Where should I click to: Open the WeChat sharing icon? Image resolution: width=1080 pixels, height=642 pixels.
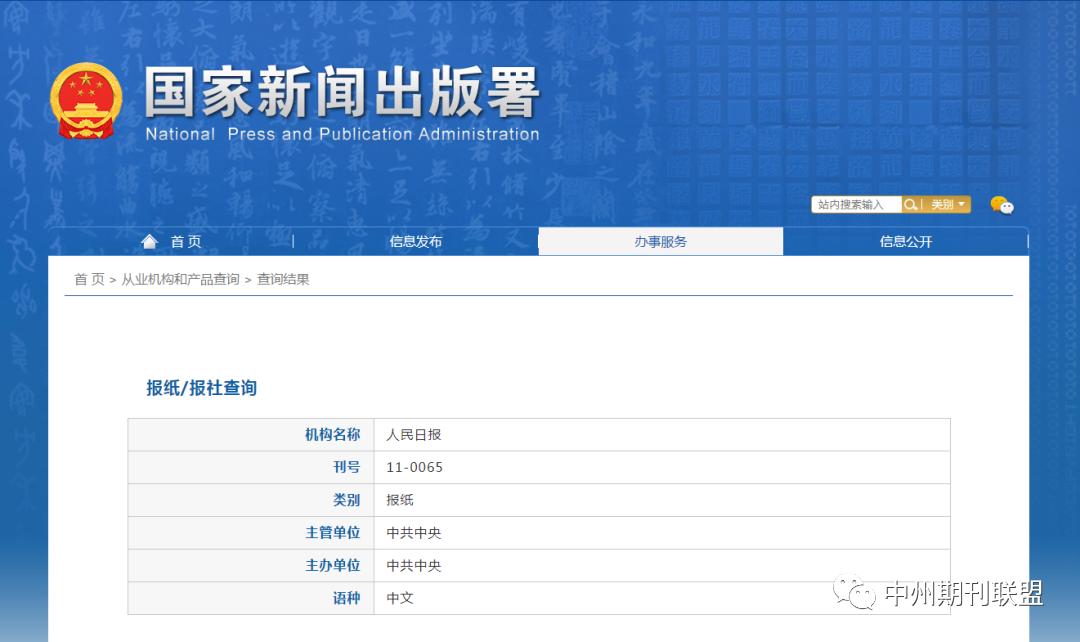[1001, 204]
